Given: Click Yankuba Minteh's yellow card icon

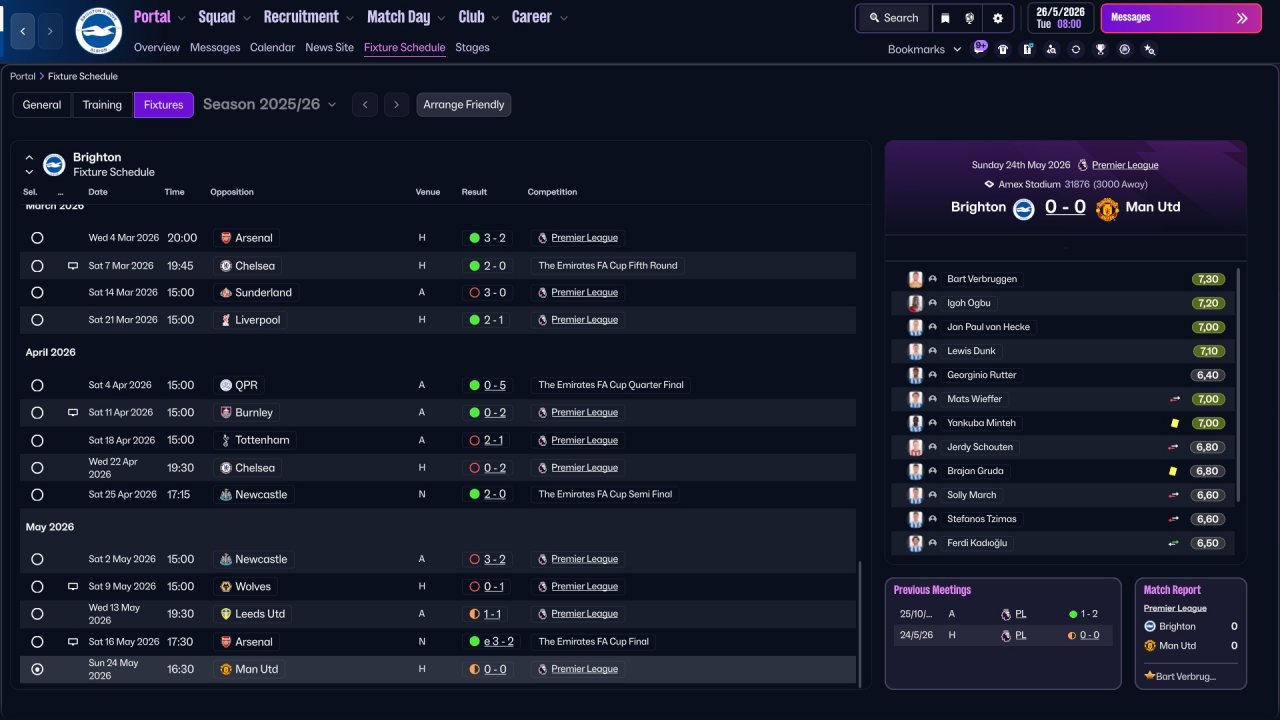Looking at the screenshot, I should click(1175, 423).
